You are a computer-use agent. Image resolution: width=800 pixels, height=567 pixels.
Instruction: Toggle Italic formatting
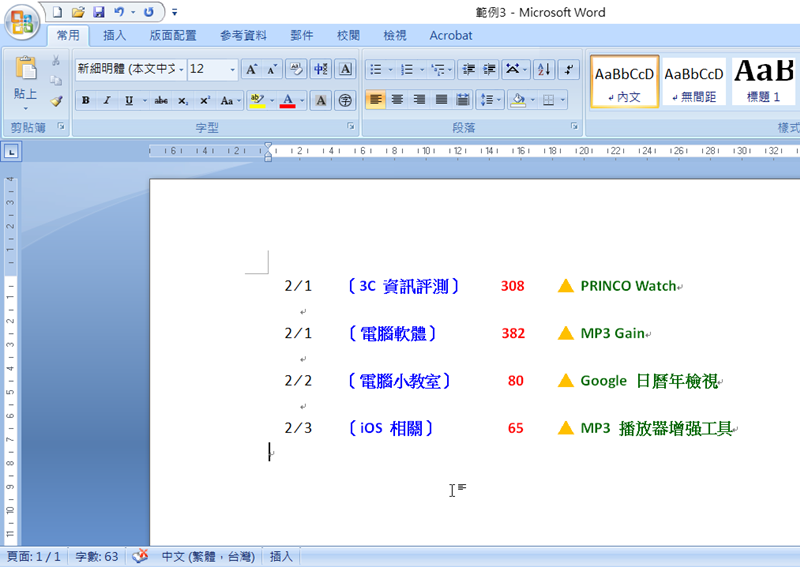tap(107, 100)
